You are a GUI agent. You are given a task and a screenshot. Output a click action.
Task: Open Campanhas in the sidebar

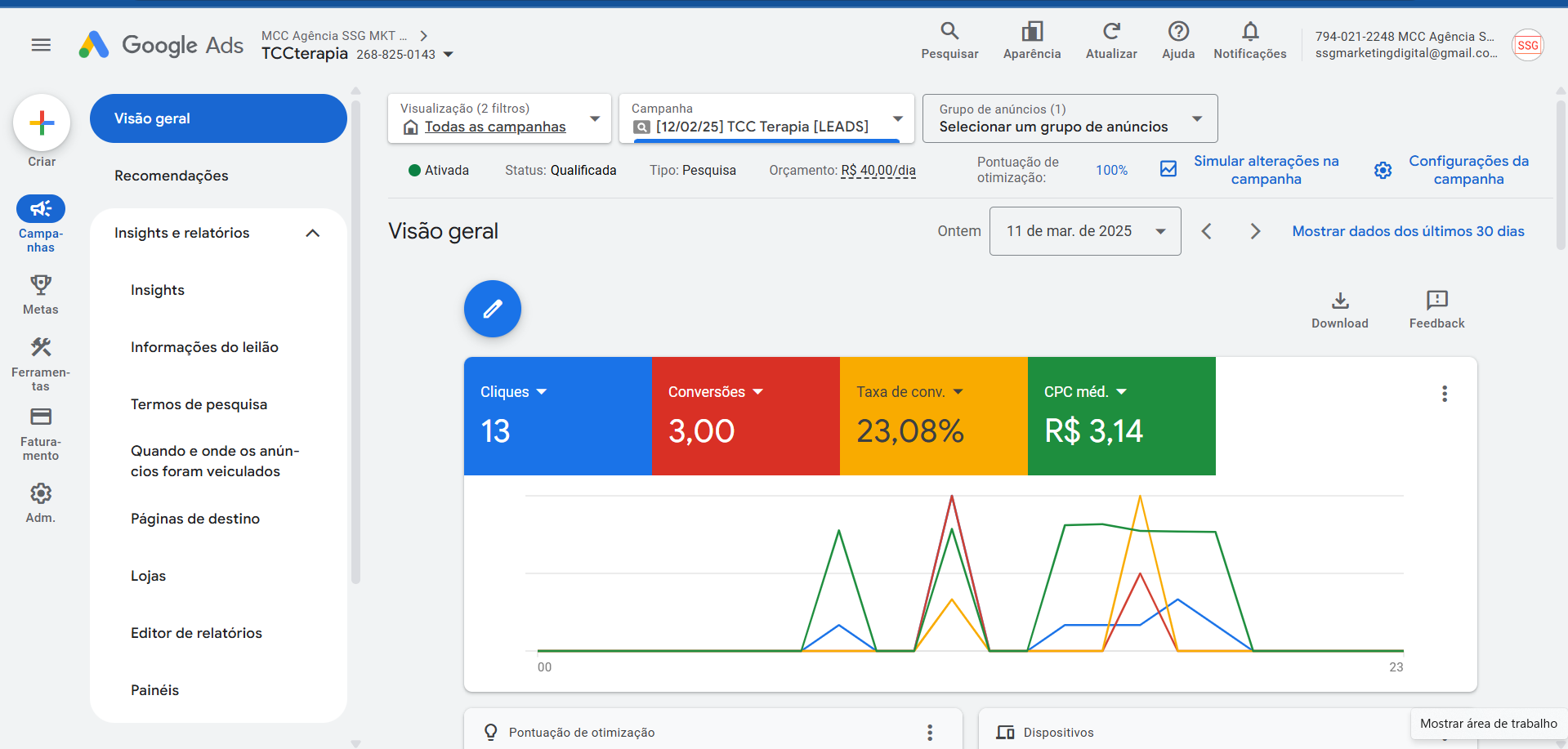tap(41, 225)
